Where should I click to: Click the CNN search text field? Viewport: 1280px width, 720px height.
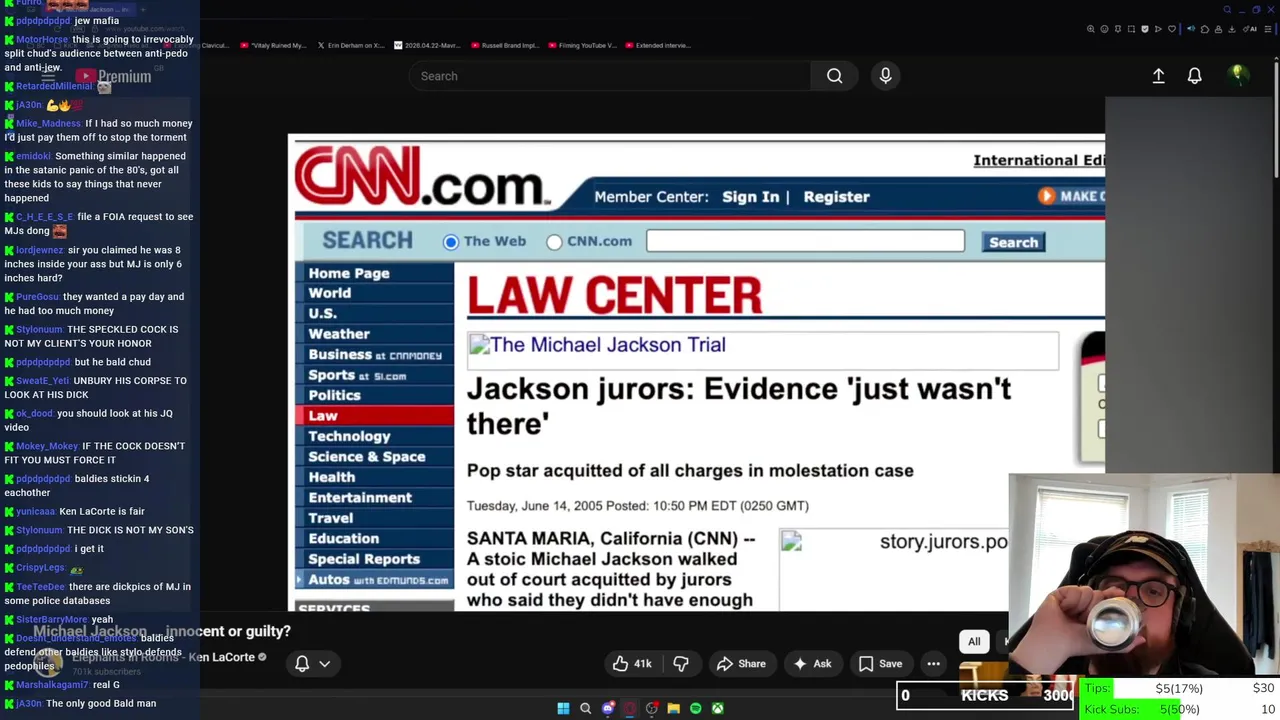point(805,241)
